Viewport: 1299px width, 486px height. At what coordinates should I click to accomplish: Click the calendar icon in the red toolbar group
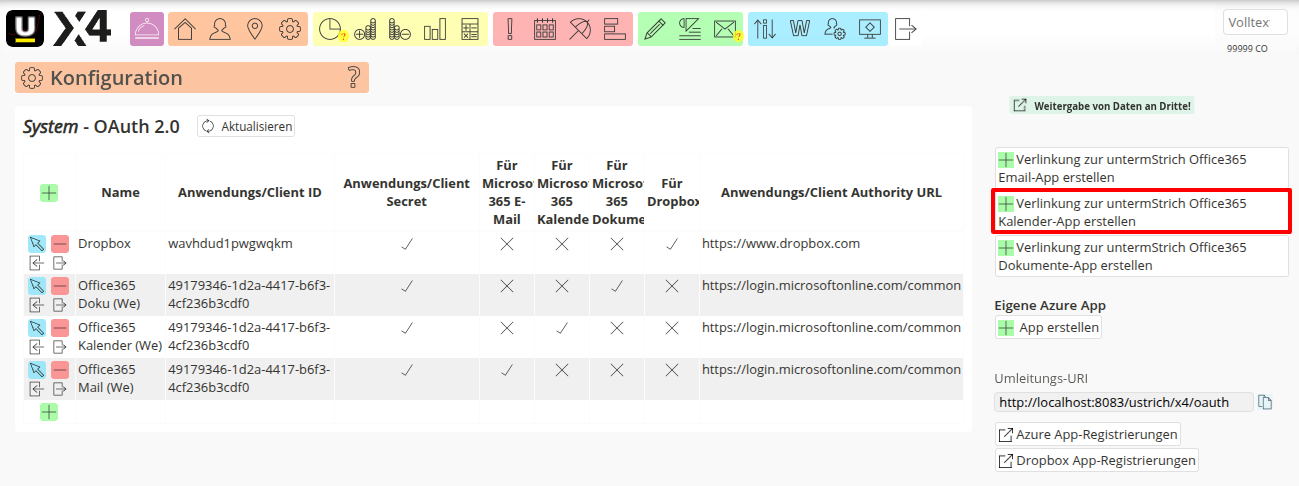545,29
